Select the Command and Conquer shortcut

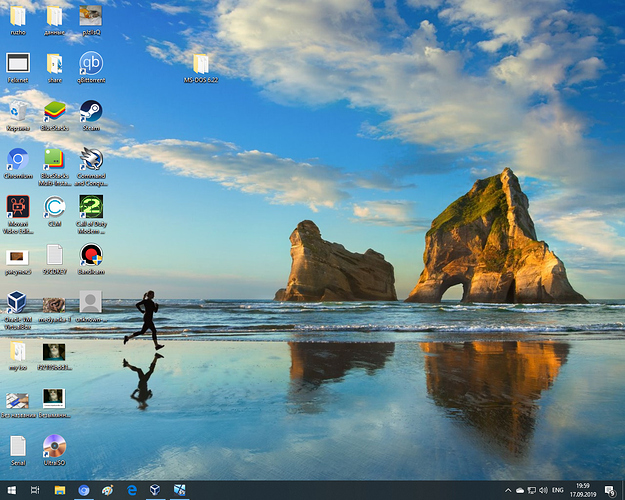point(91,166)
